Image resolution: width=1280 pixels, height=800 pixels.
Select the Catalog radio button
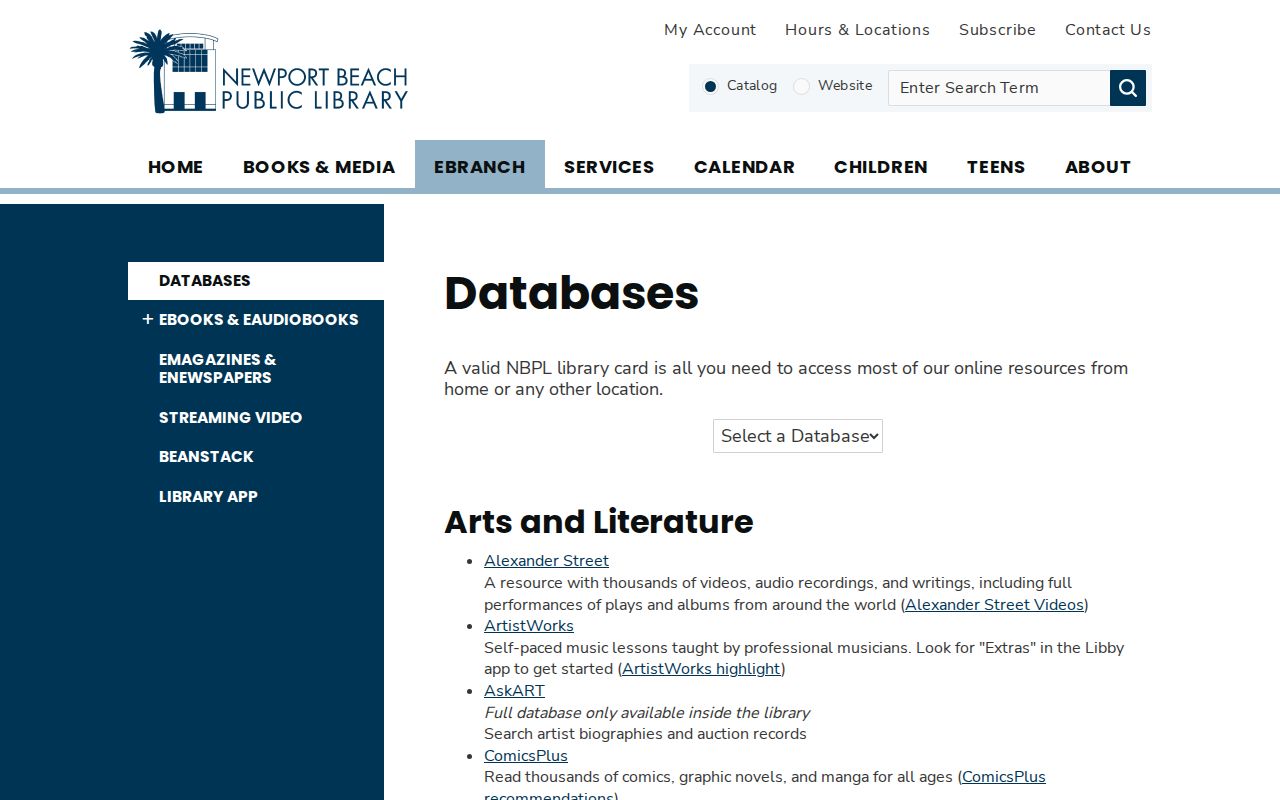tap(710, 86)
